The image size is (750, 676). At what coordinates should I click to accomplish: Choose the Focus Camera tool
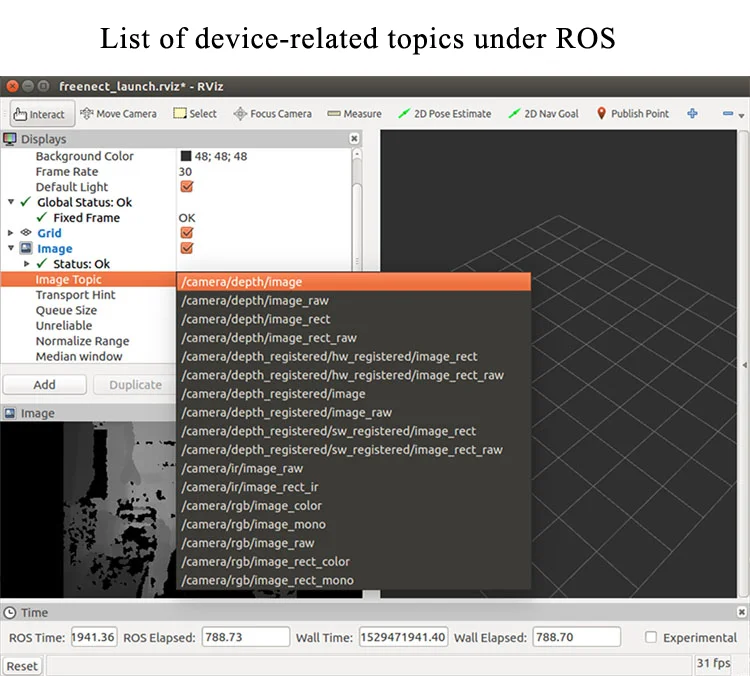coord(272,114)
